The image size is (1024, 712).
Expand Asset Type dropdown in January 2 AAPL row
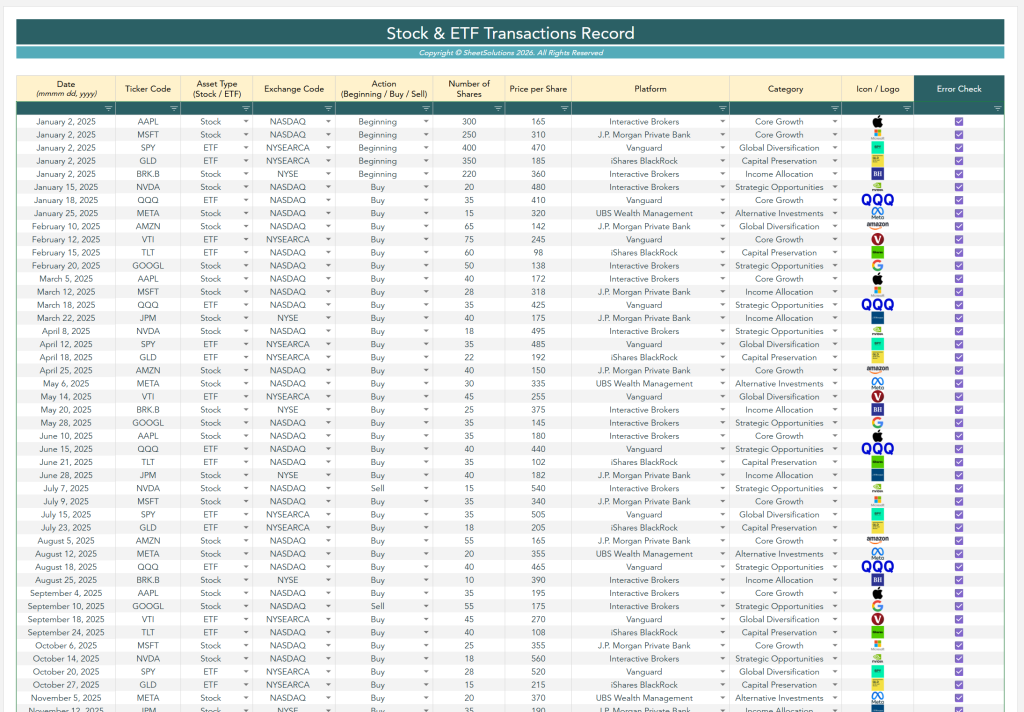coord(246,121)
